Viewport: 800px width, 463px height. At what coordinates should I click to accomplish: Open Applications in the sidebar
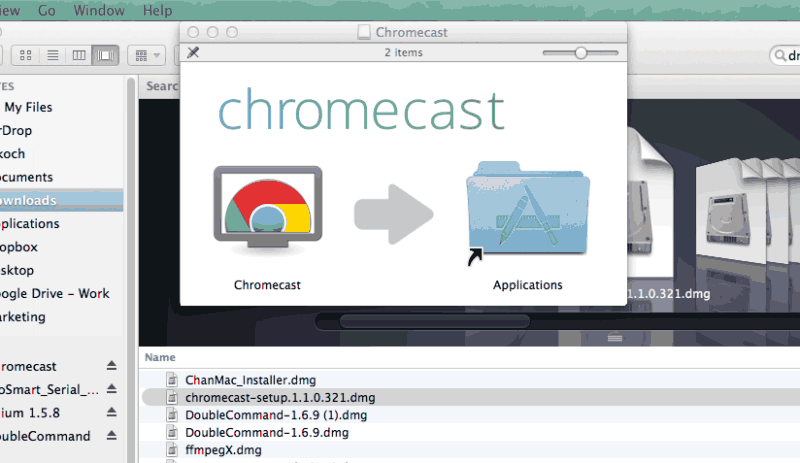[30, 224]
